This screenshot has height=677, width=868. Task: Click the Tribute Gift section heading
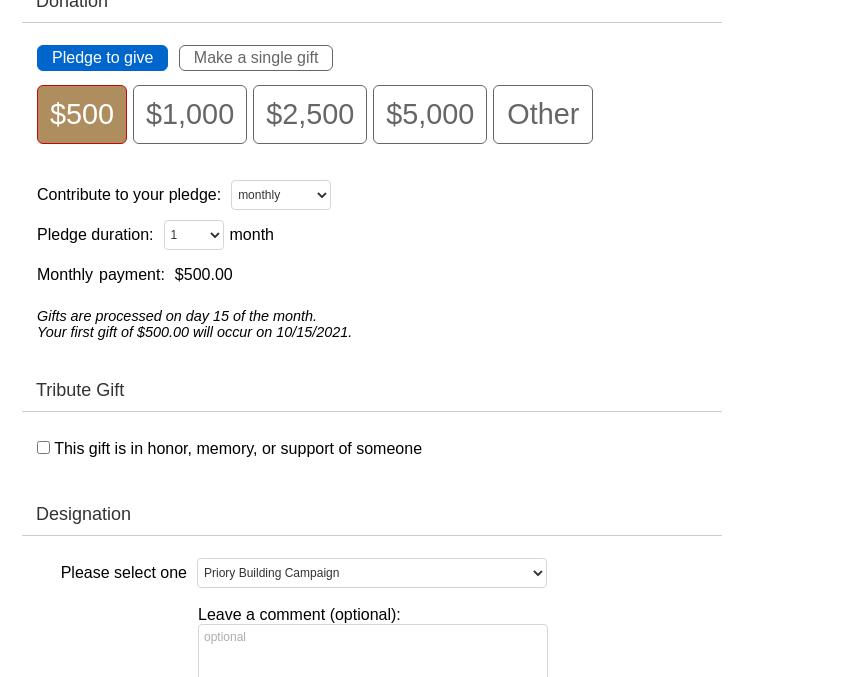80,390
